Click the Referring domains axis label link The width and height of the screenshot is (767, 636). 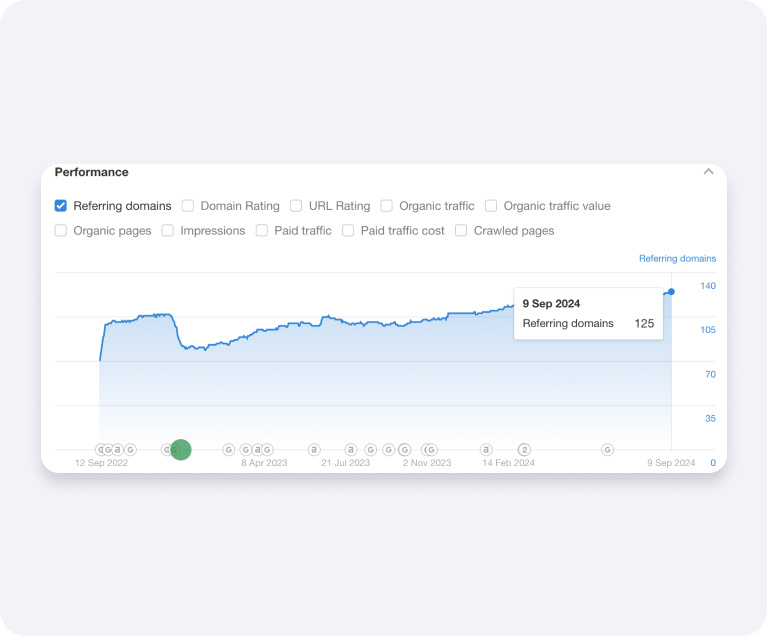(677, 258)
